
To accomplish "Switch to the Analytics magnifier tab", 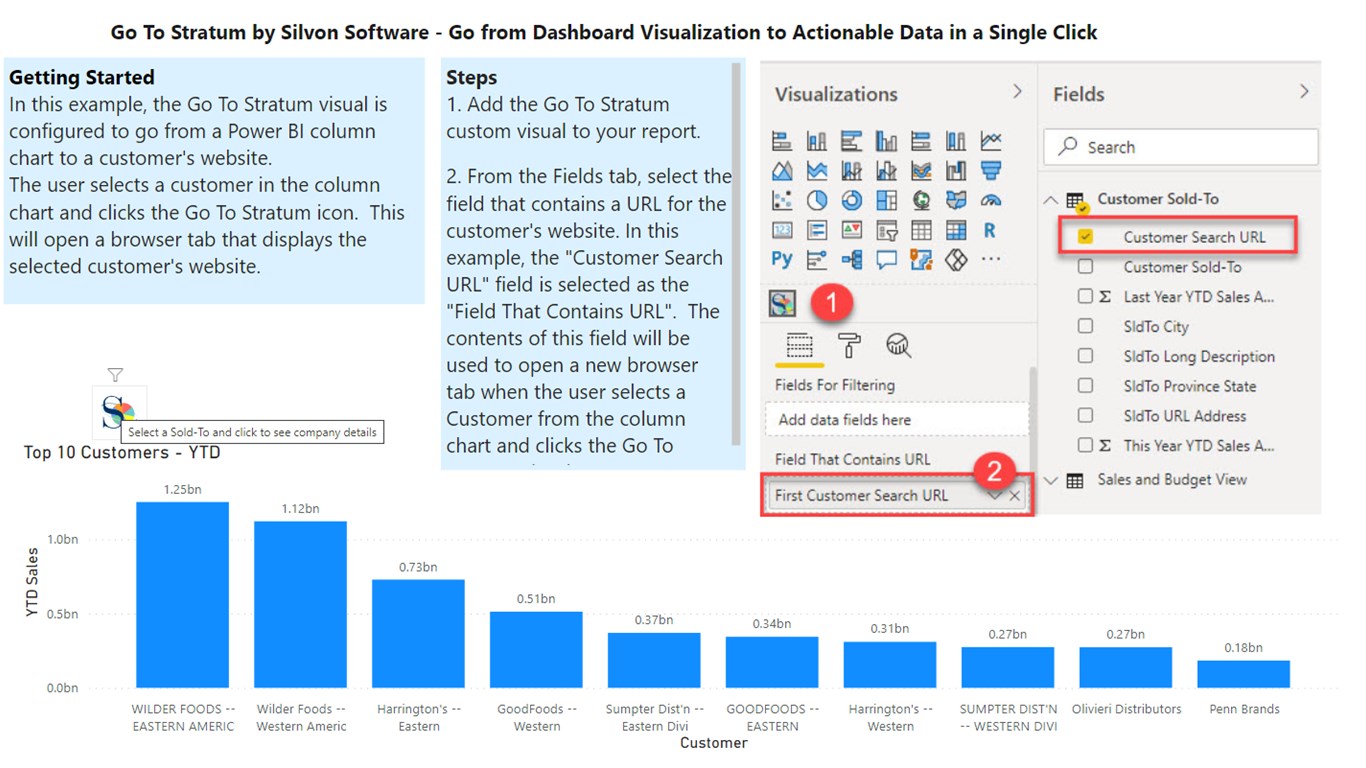I will tap(898, 346).
